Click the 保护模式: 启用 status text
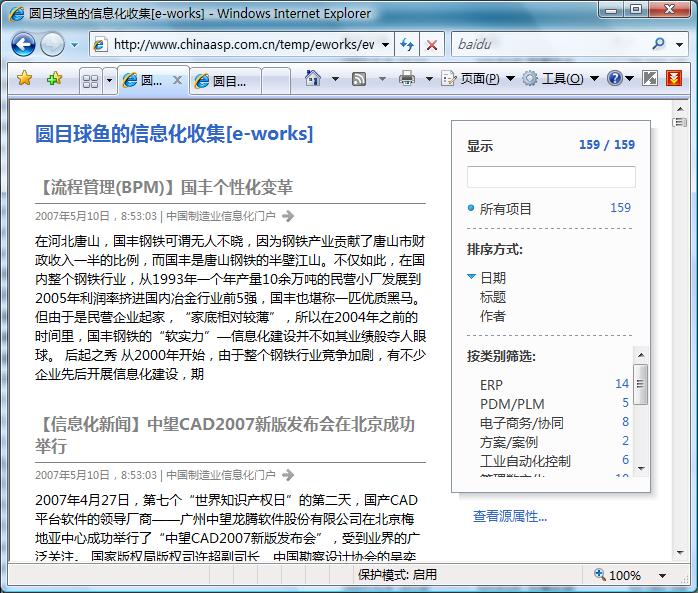 tap(397, 575)
